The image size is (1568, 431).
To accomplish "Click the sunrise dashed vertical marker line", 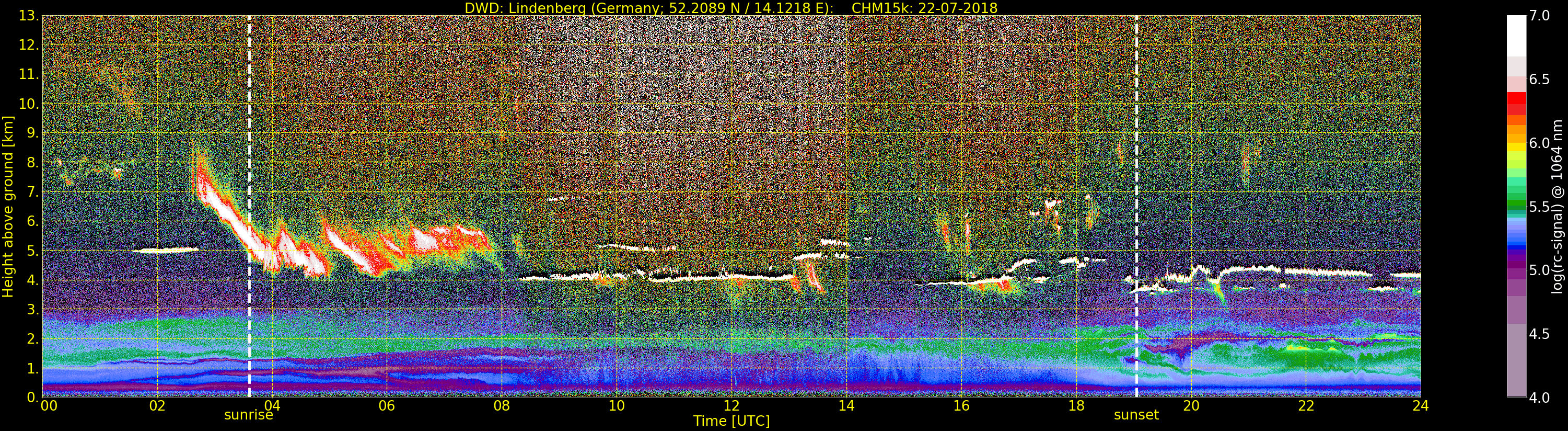I will [250, 206].
